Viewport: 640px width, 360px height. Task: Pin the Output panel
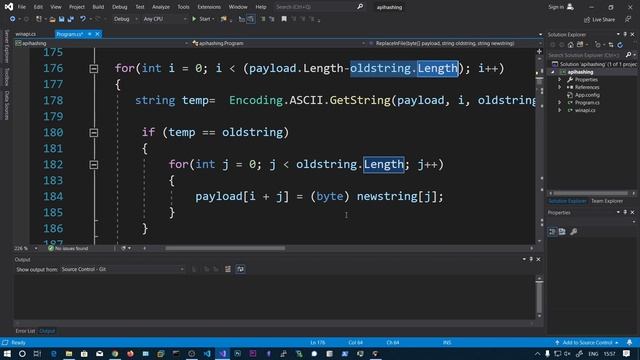point(531,259)
